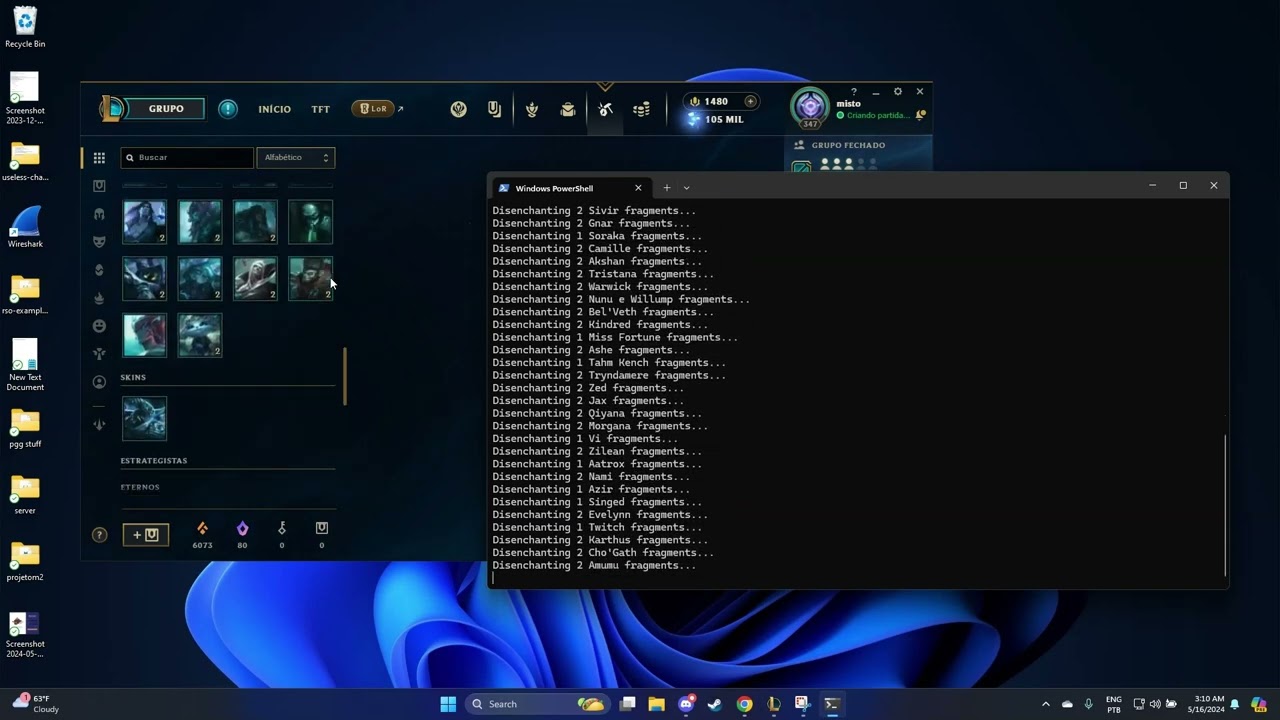Select the Wireshark desktop shortcut
1280x720 pixels.
[x=25, y=228]
